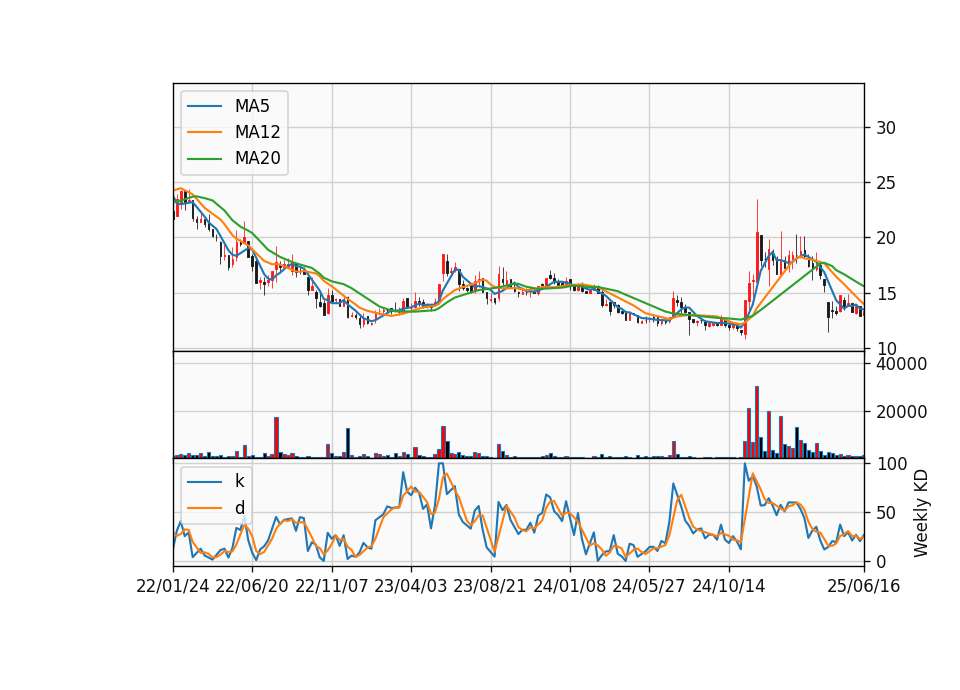The width and height of the screenshot is (960, 690).
Task: Click the Weekly KD axis title
Action: (x=921, y=513)
